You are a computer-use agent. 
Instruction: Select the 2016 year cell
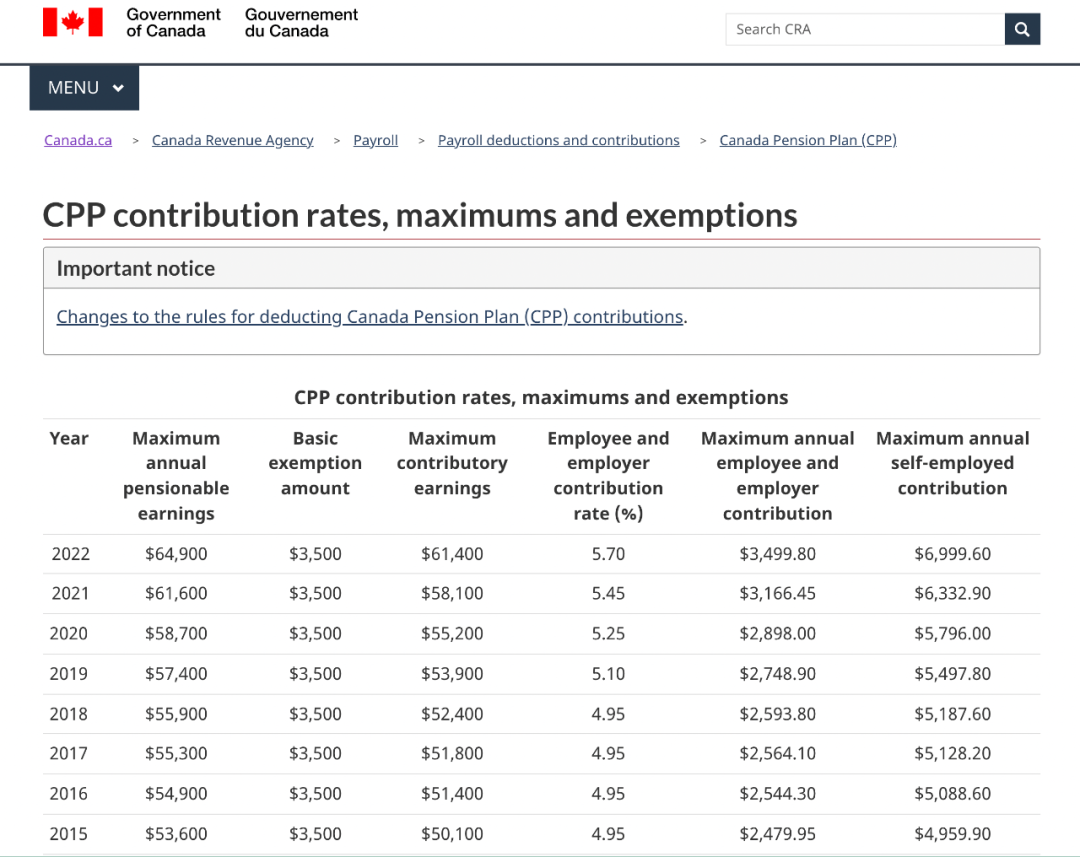pyautogui.click(x=69, y=794)
